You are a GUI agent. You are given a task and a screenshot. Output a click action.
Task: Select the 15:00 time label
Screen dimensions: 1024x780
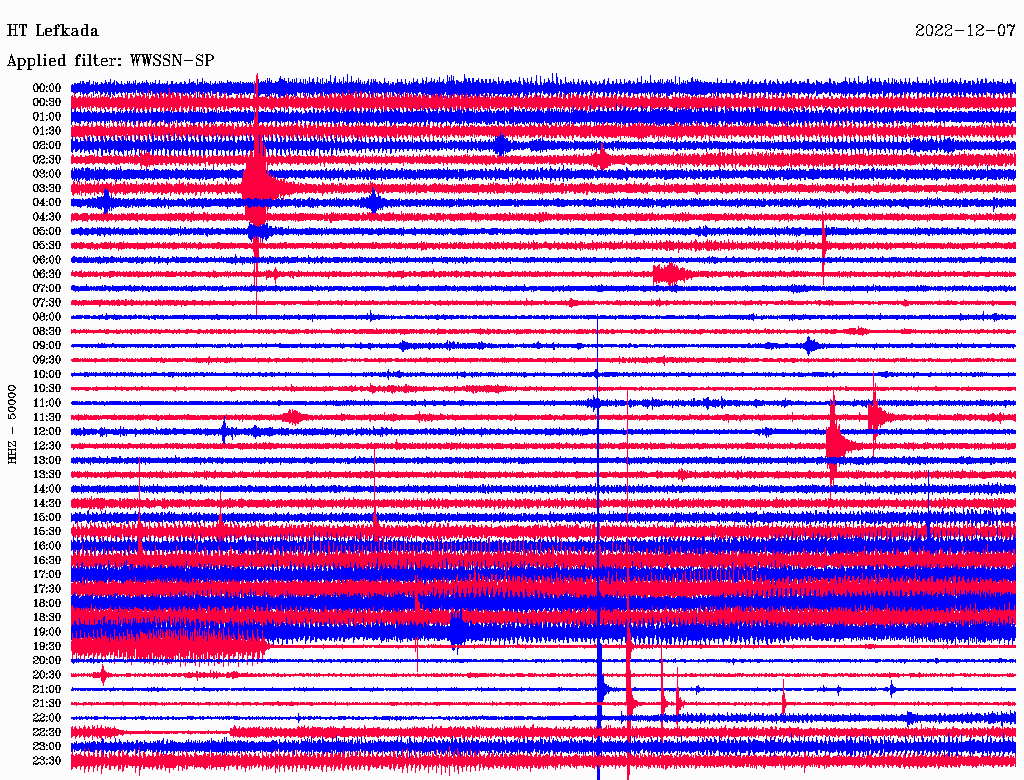click(x=46, y=517)
